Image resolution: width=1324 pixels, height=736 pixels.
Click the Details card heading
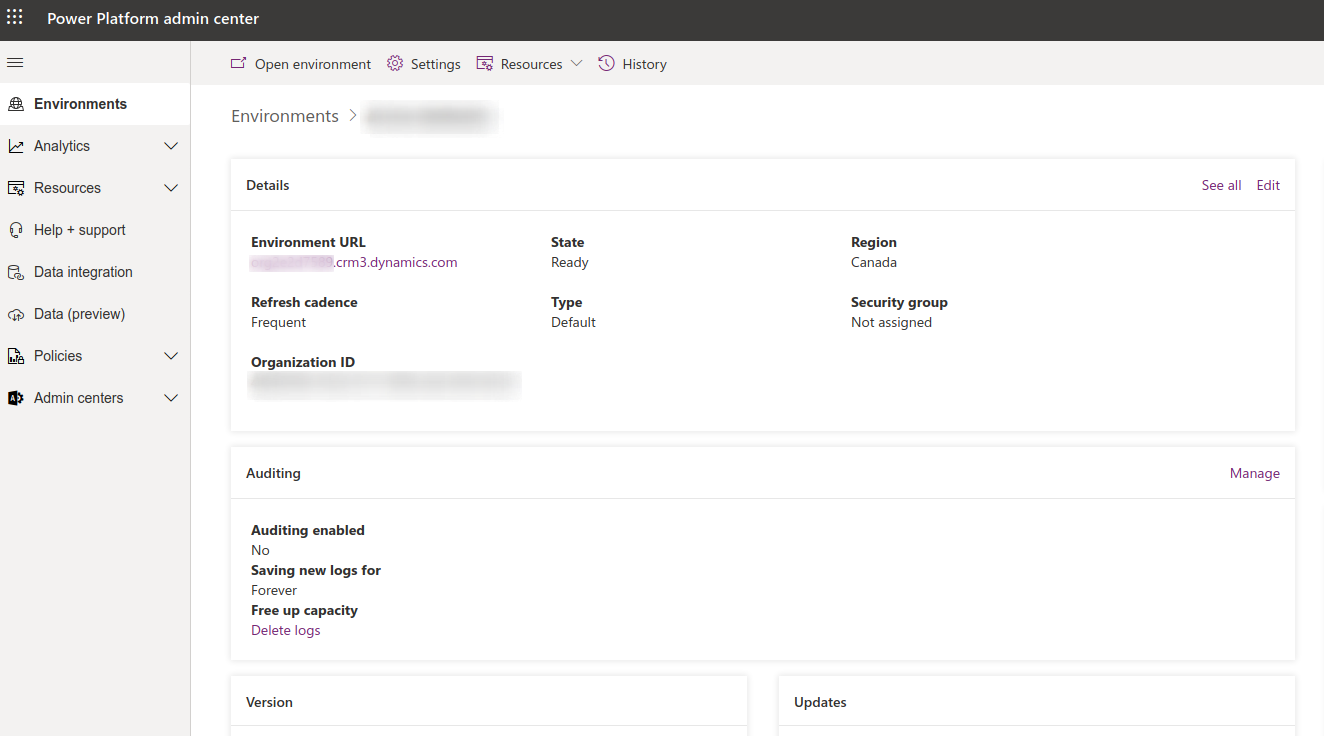268,185
